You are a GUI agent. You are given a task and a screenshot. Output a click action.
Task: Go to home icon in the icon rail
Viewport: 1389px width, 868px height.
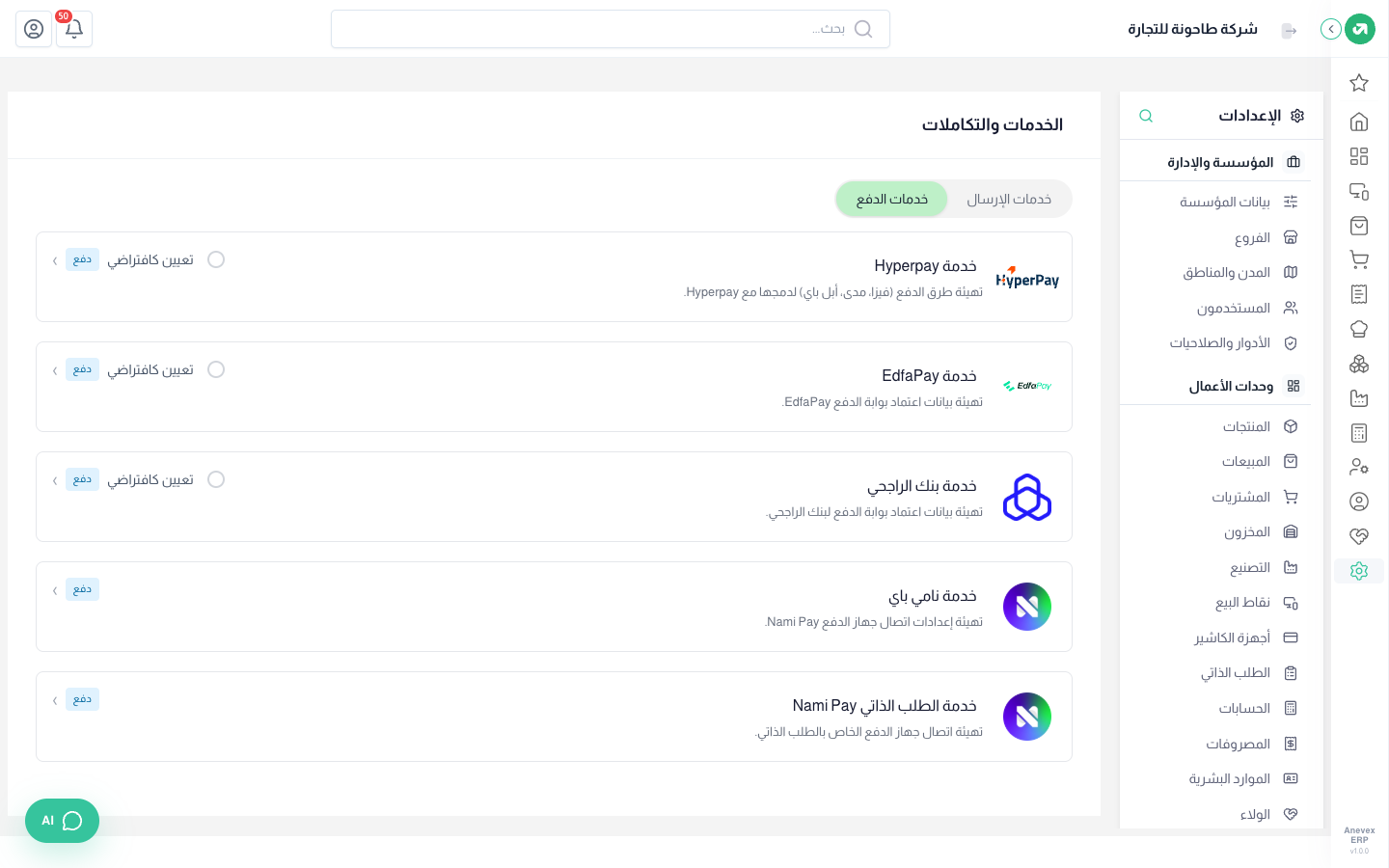pos(1359,122)
